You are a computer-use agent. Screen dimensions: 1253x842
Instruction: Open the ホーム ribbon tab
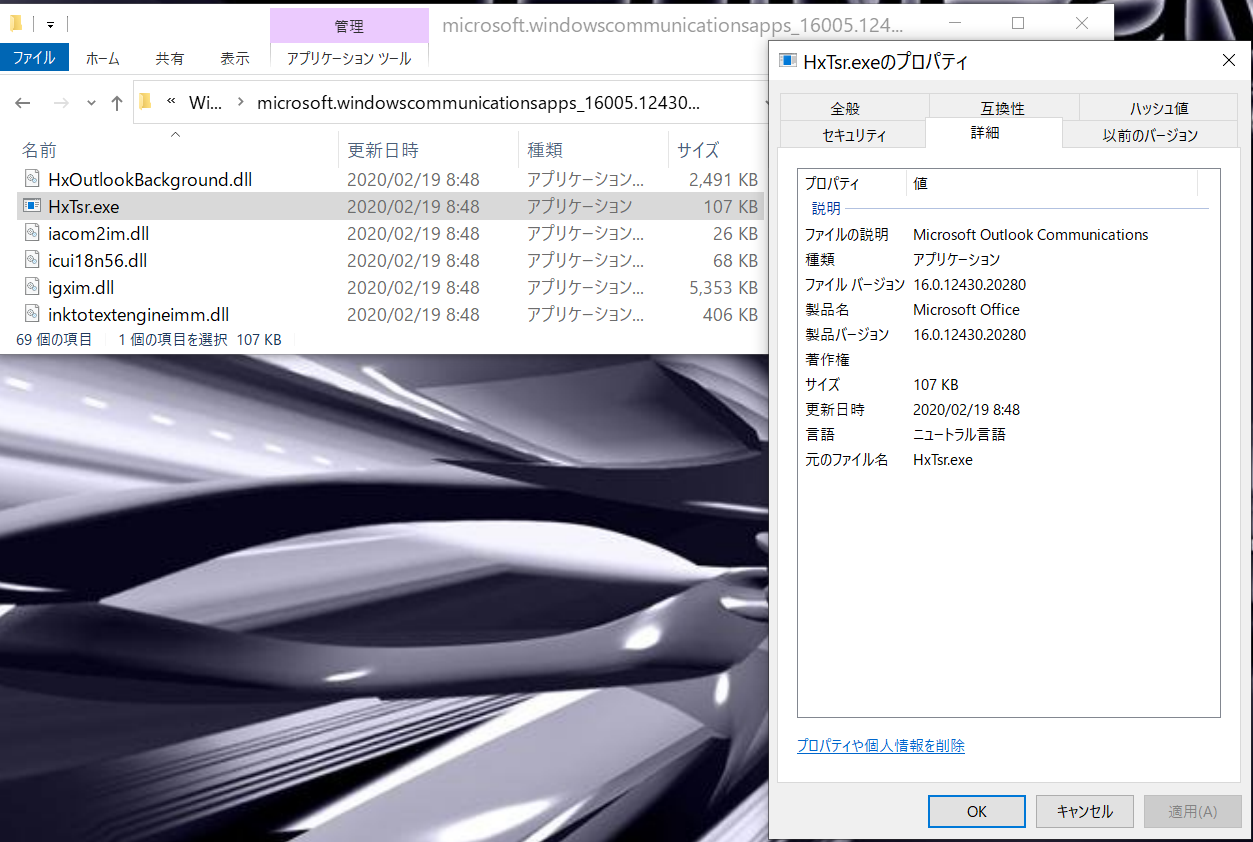point(103,59)
